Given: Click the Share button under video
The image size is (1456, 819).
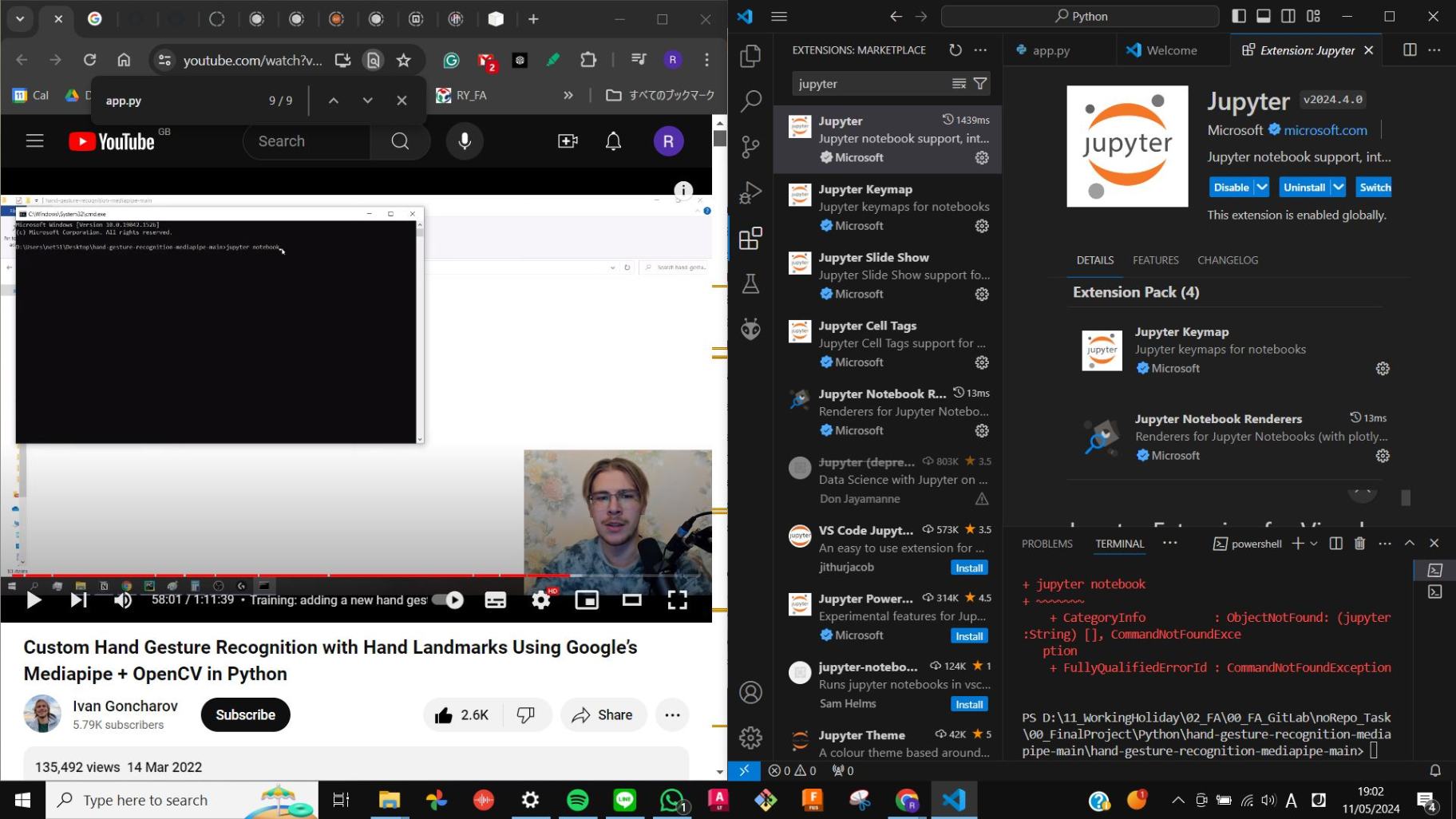Looking at the screenshot, I should coord(602,714).
